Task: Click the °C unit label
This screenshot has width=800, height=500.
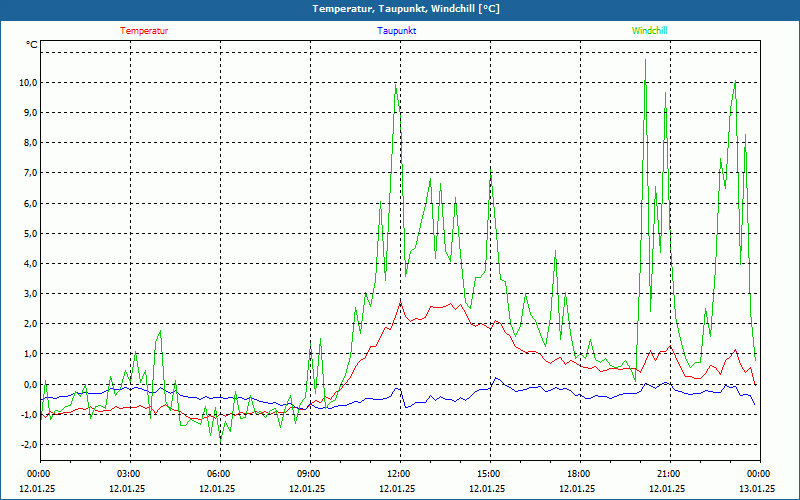Action: tap(32, 45)
